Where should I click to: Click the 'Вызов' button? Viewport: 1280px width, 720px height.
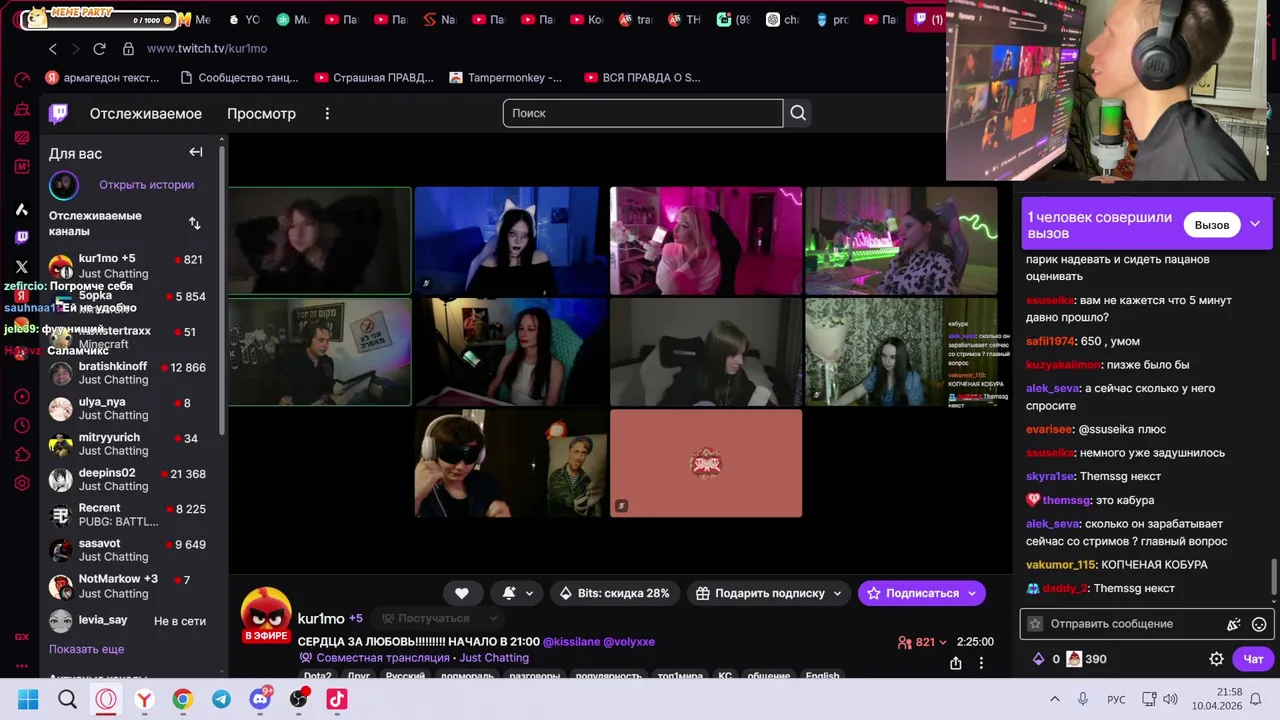pyautogui.click(x=1211, y=225)
